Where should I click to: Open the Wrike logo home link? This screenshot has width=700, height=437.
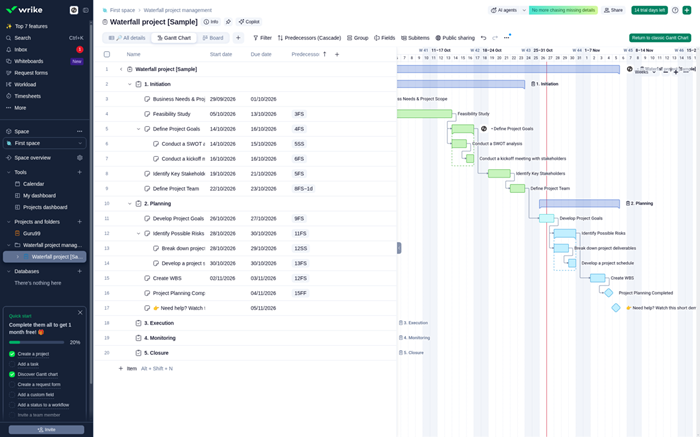point(25,10)
